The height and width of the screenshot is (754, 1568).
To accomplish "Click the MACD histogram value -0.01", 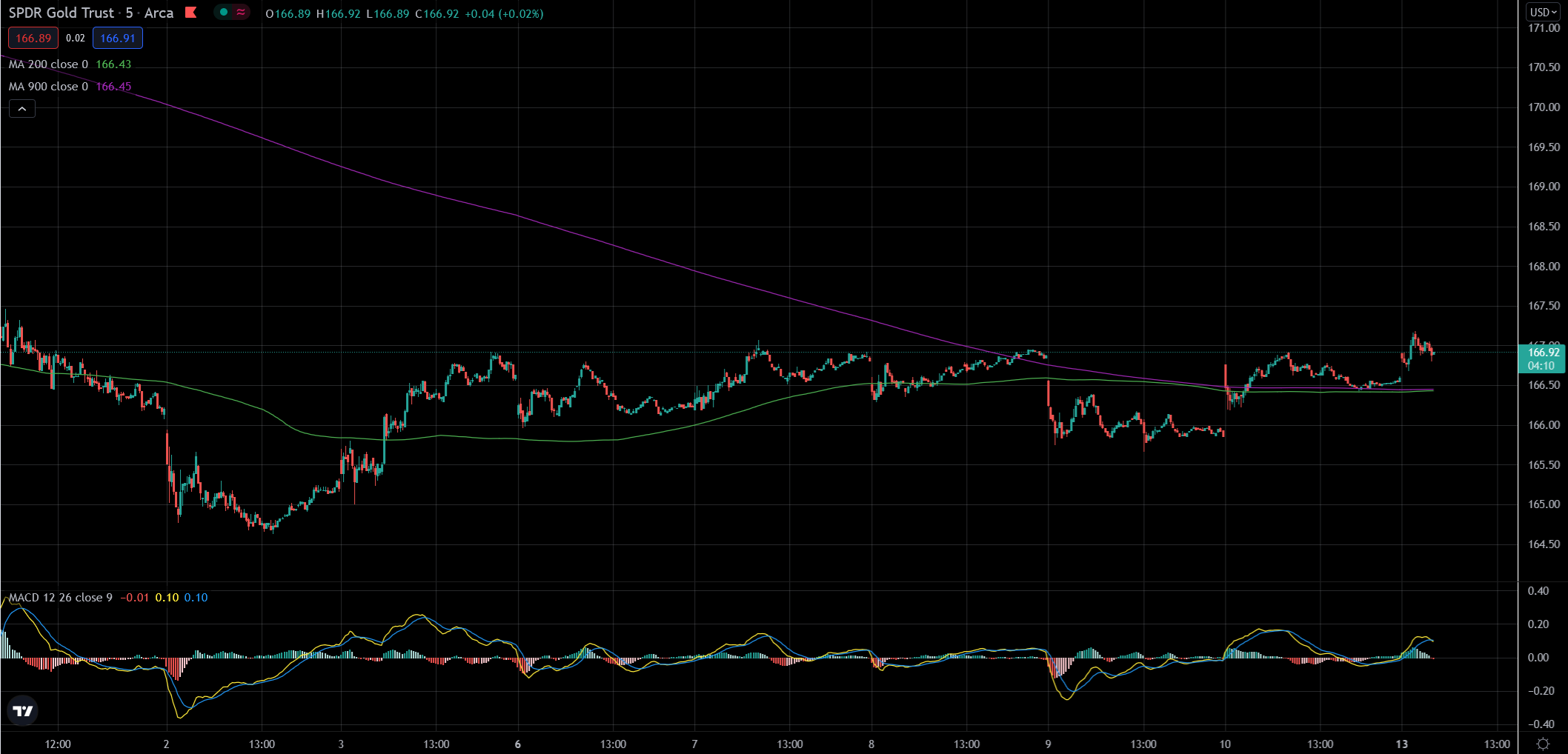I will click(x=135, y=598).
